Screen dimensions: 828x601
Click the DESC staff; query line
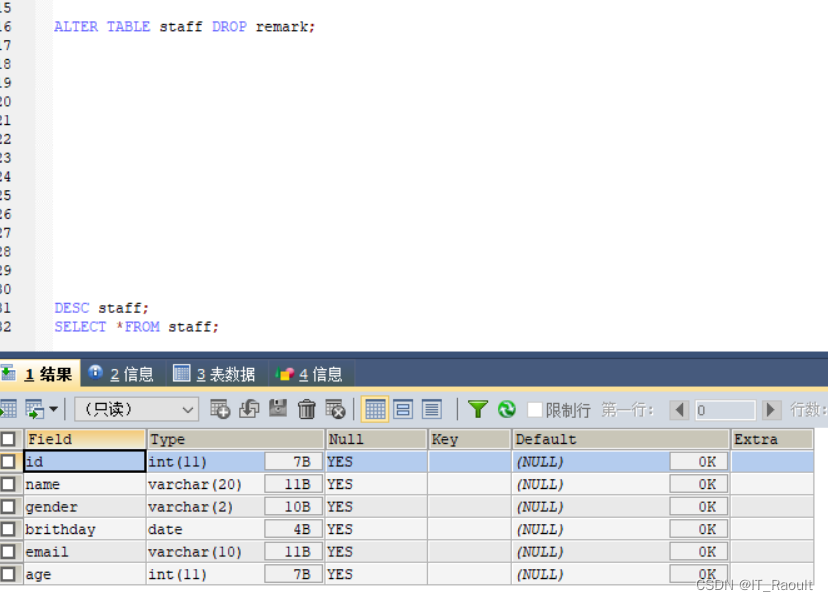[101, 308]
